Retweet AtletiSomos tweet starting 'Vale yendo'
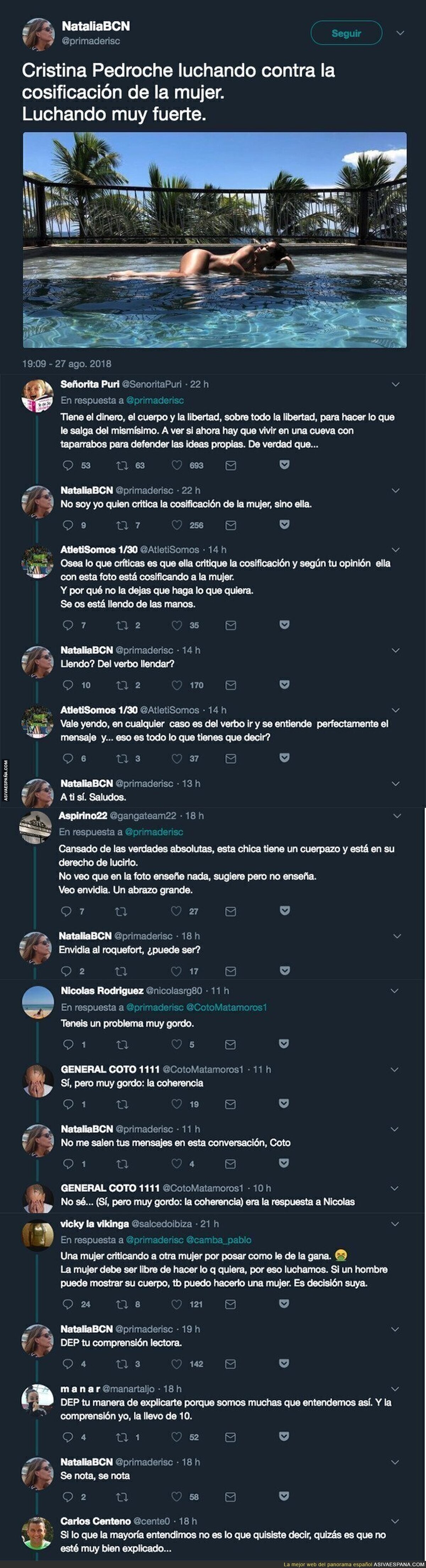This screenshot has height=1568, width=426. pyautogui.click(x=122, y=758)
